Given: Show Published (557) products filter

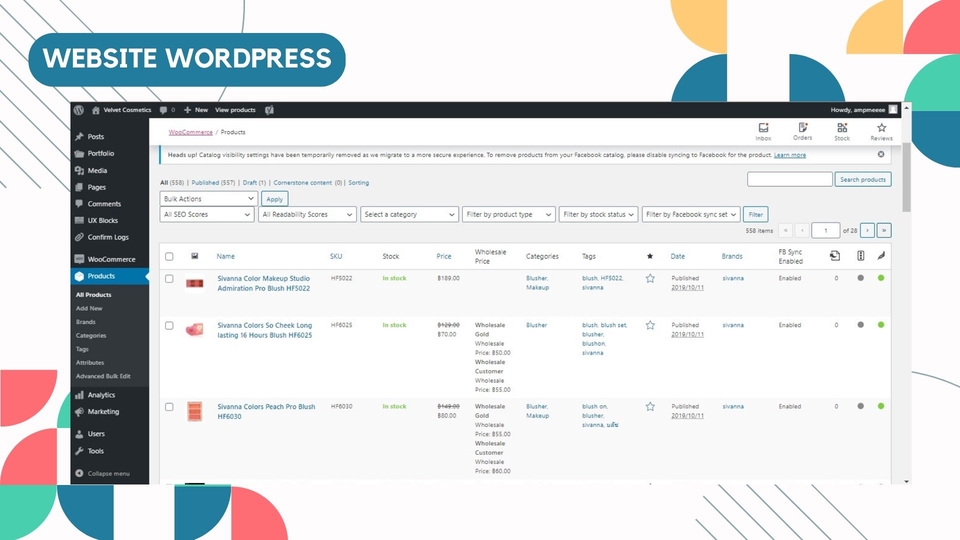Looking at the screenshot, I should click(213, 183).
